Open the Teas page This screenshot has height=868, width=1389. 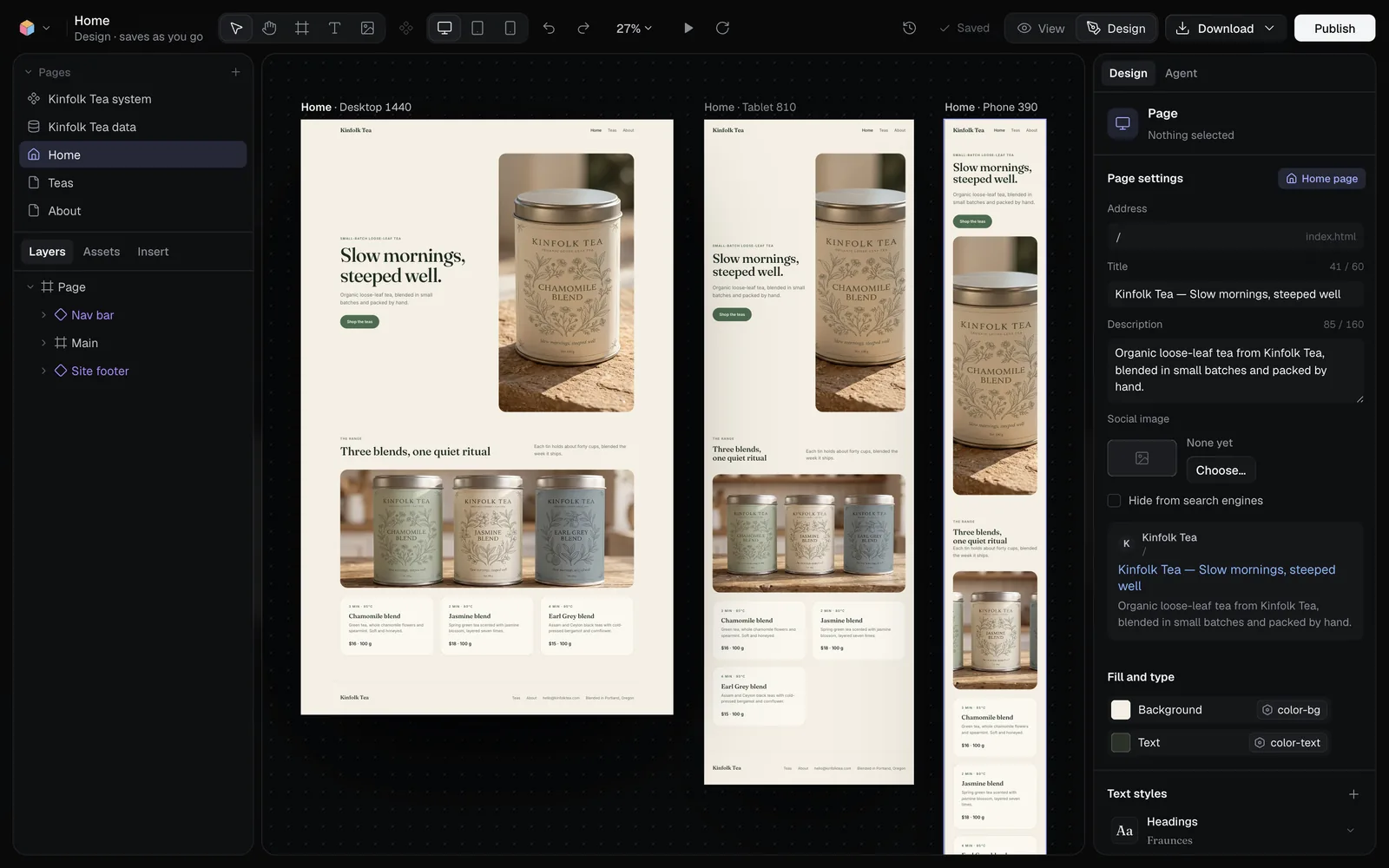[x=133, y=182]
